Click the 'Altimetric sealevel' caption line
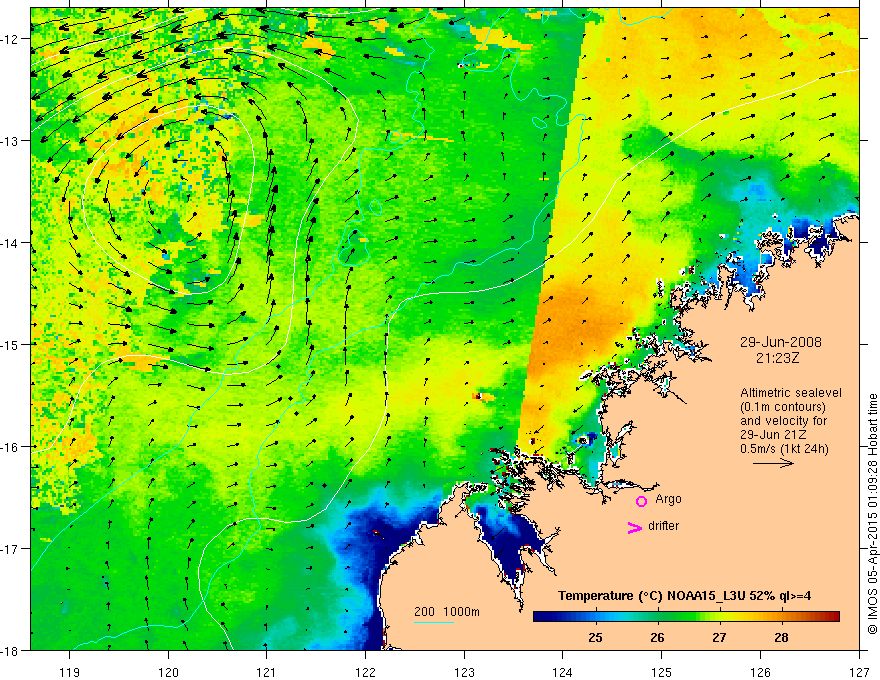880x680 pixels. tap(791, 393)
